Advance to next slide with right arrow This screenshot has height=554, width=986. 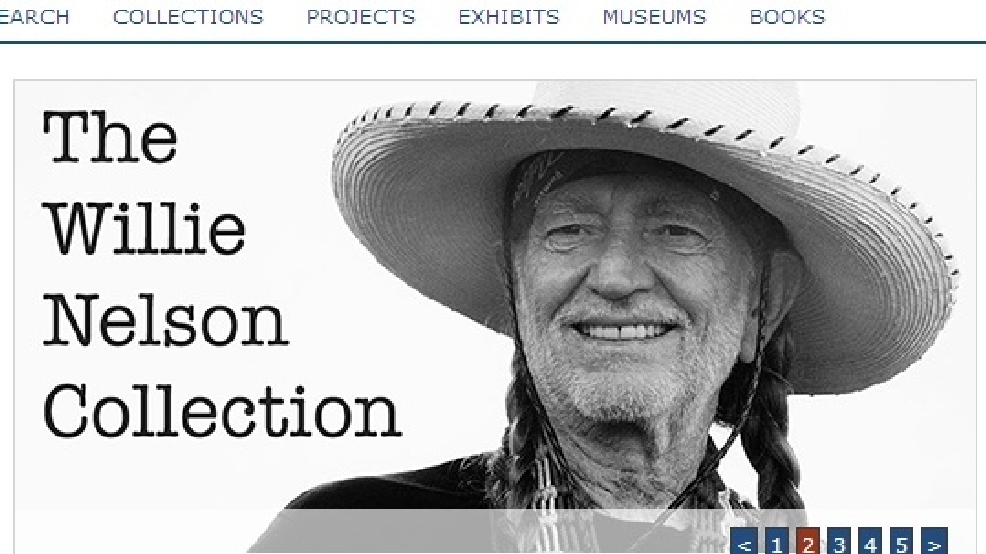click(x=934, y=541)
